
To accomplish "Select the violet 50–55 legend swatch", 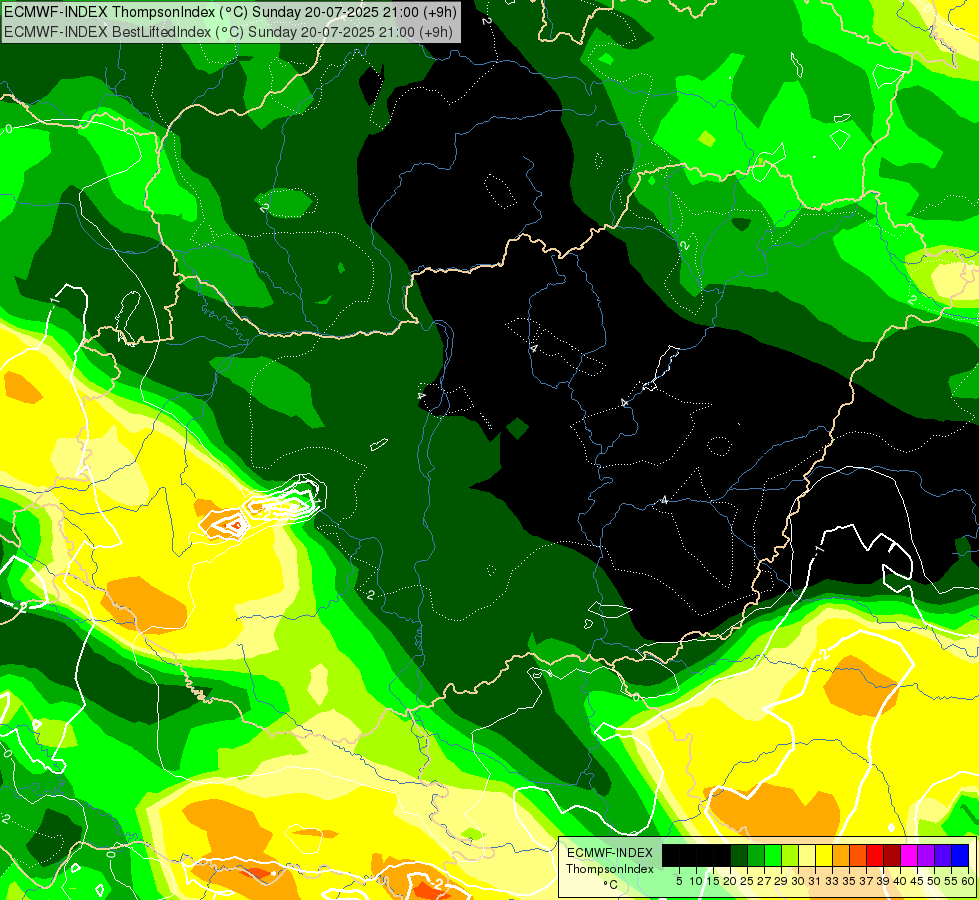I will pyautogui.click(x=943, y=855).
